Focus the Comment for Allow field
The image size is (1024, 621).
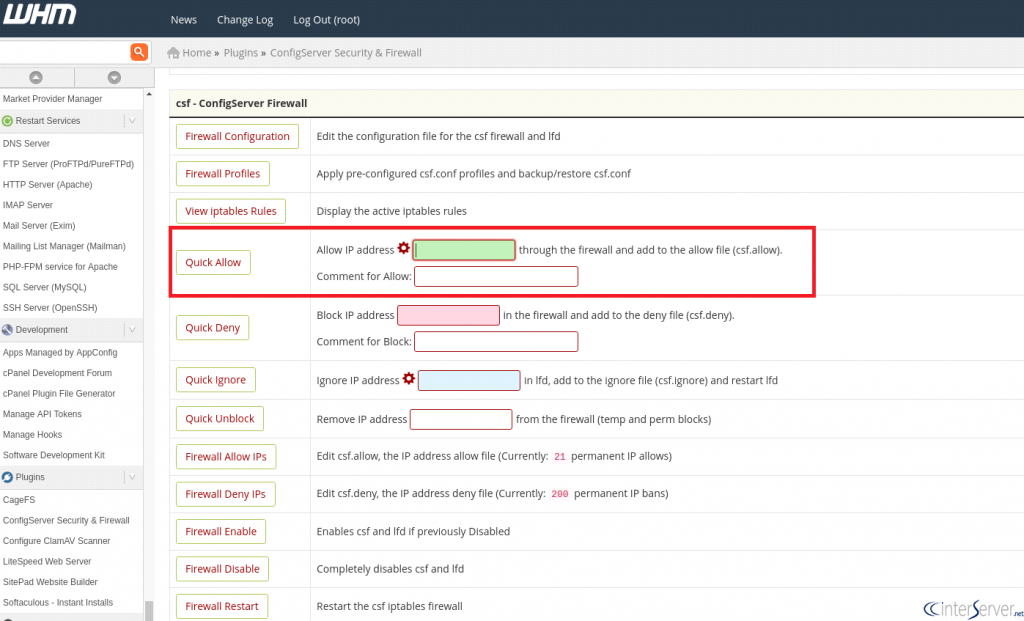496,276
